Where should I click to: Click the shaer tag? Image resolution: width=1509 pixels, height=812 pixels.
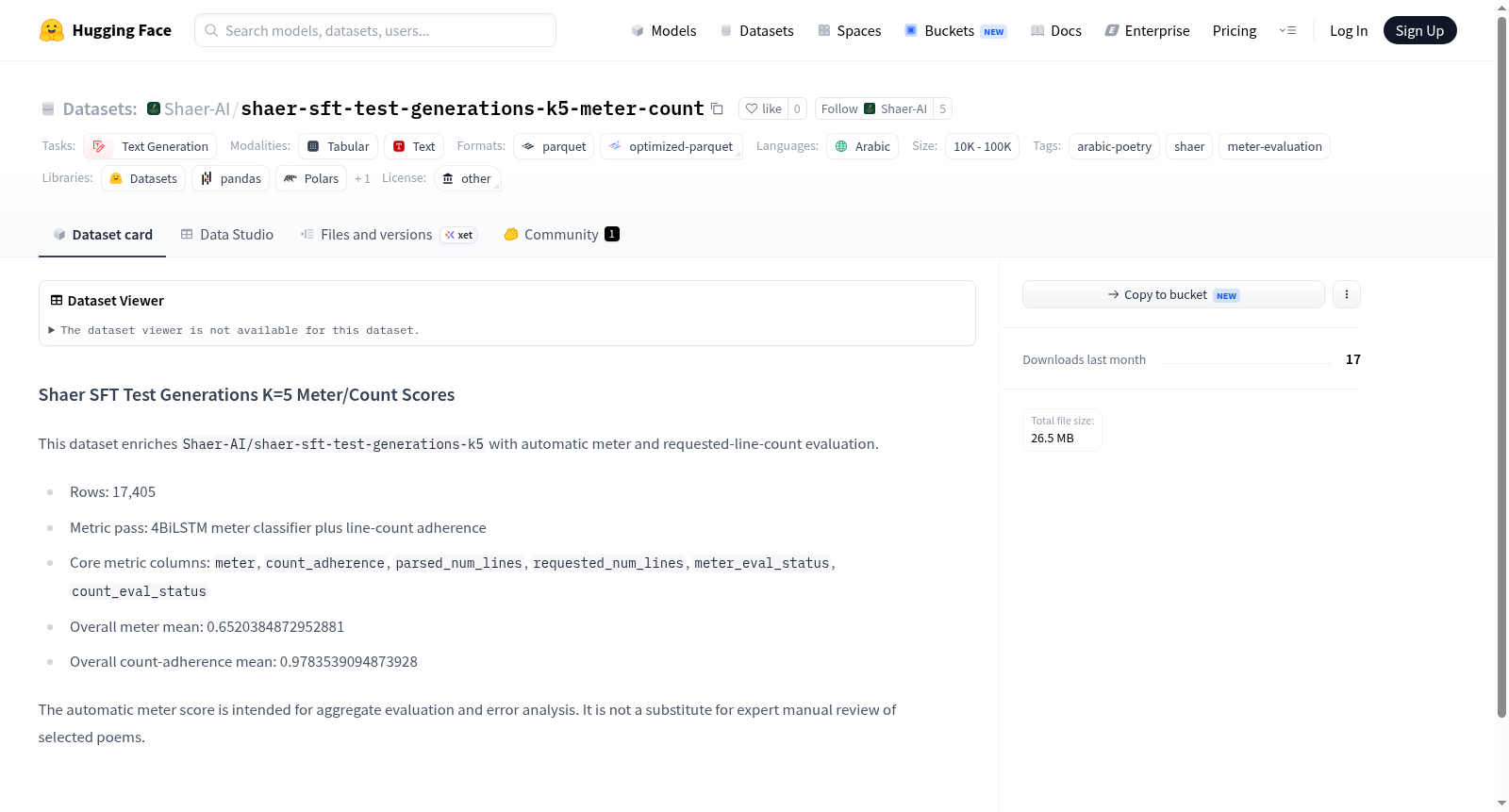tap(1189, 146)
